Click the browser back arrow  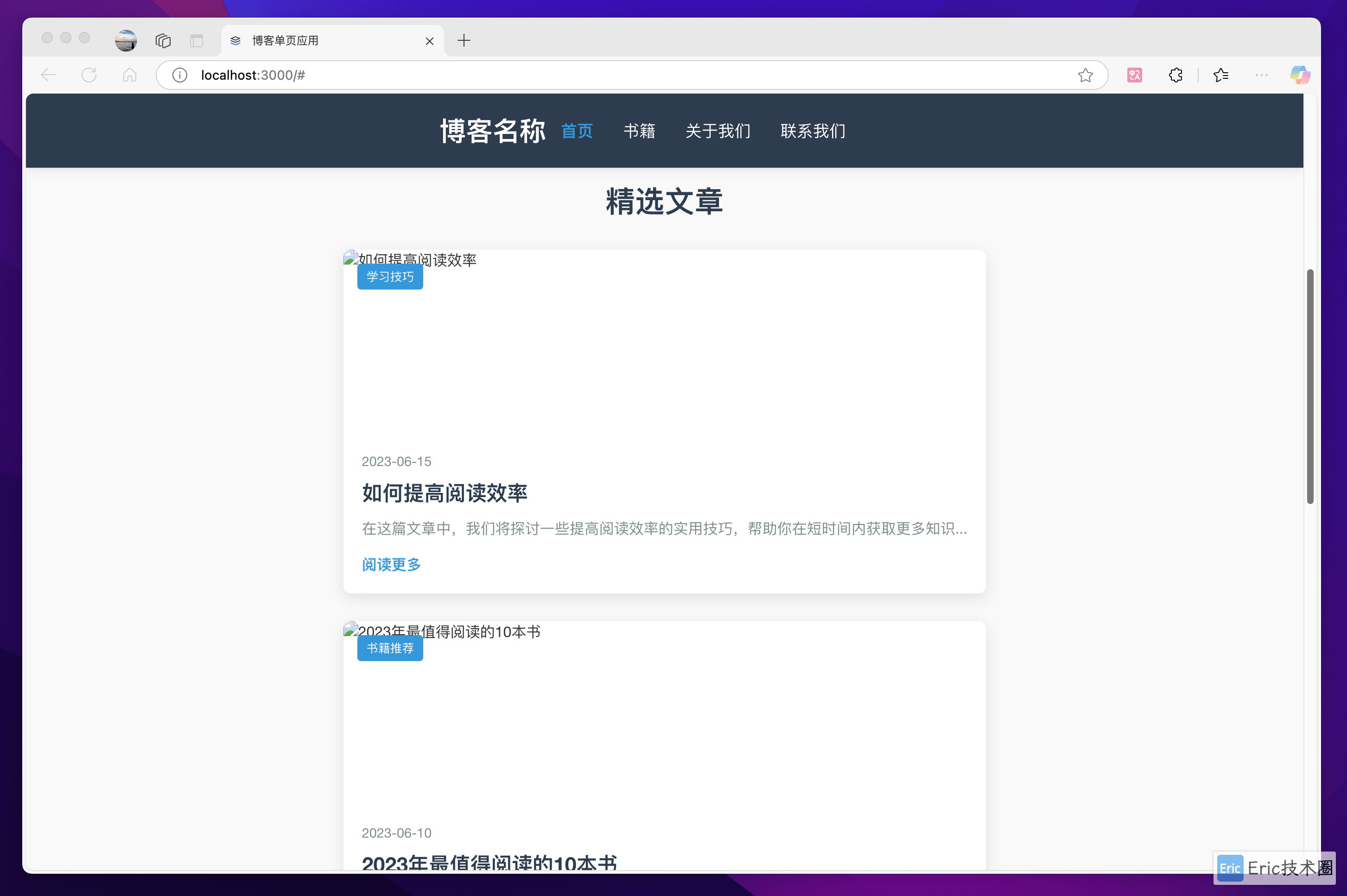tap(48, 75)
